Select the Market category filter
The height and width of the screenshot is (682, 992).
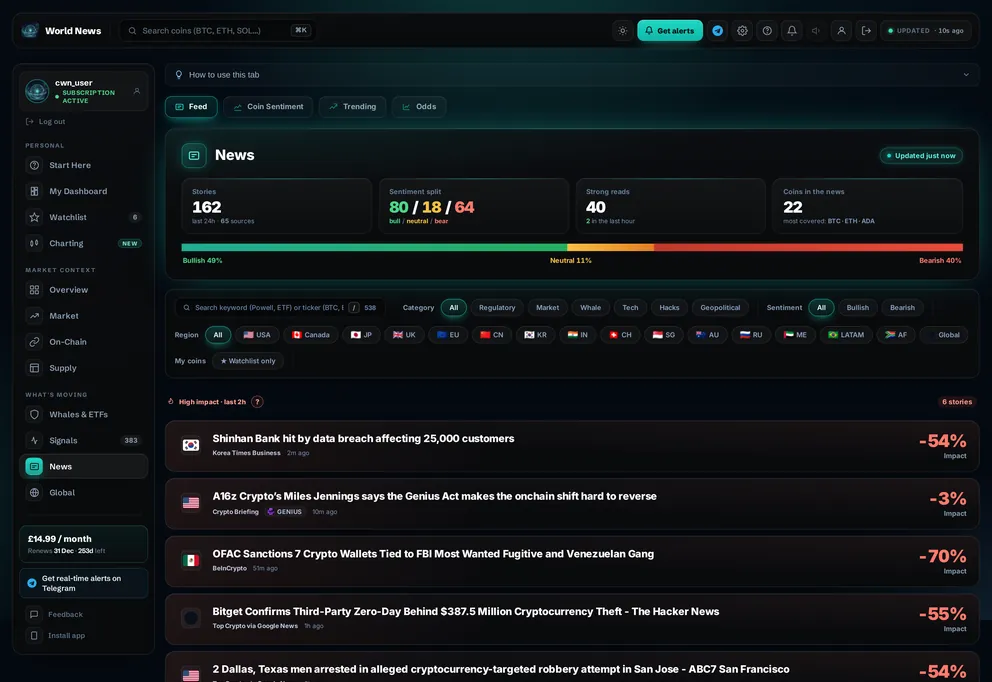tap(547, 307)
